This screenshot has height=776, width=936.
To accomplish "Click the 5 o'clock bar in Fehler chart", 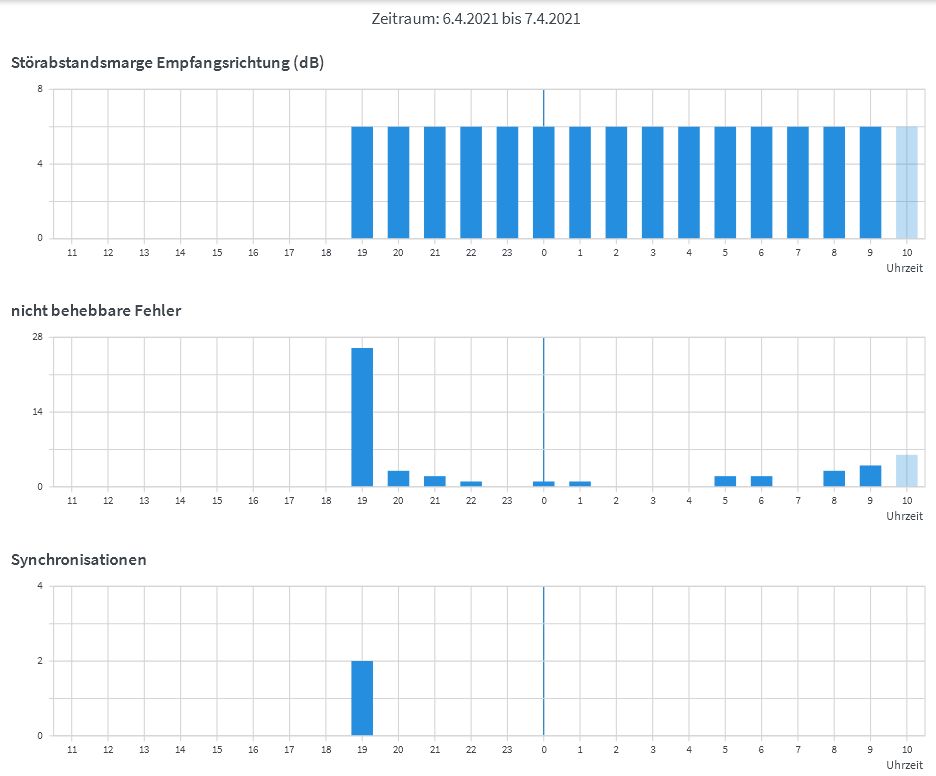I will pos(725,481).
